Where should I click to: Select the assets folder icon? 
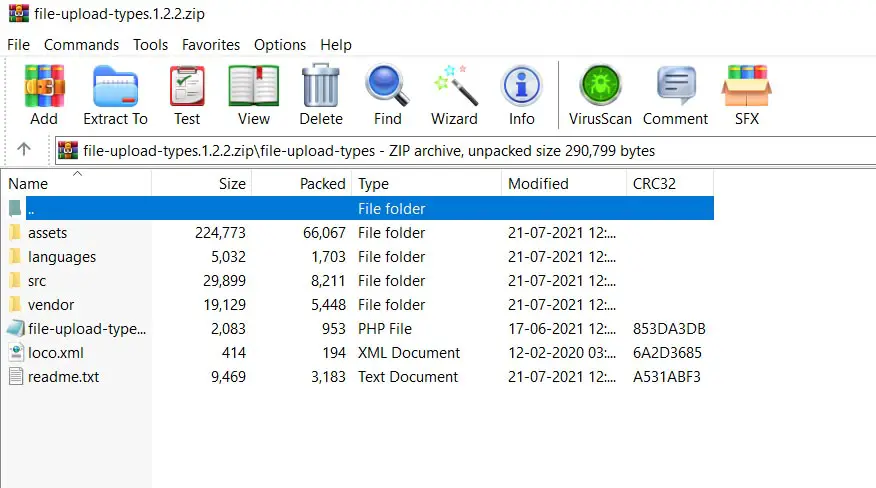16,232
